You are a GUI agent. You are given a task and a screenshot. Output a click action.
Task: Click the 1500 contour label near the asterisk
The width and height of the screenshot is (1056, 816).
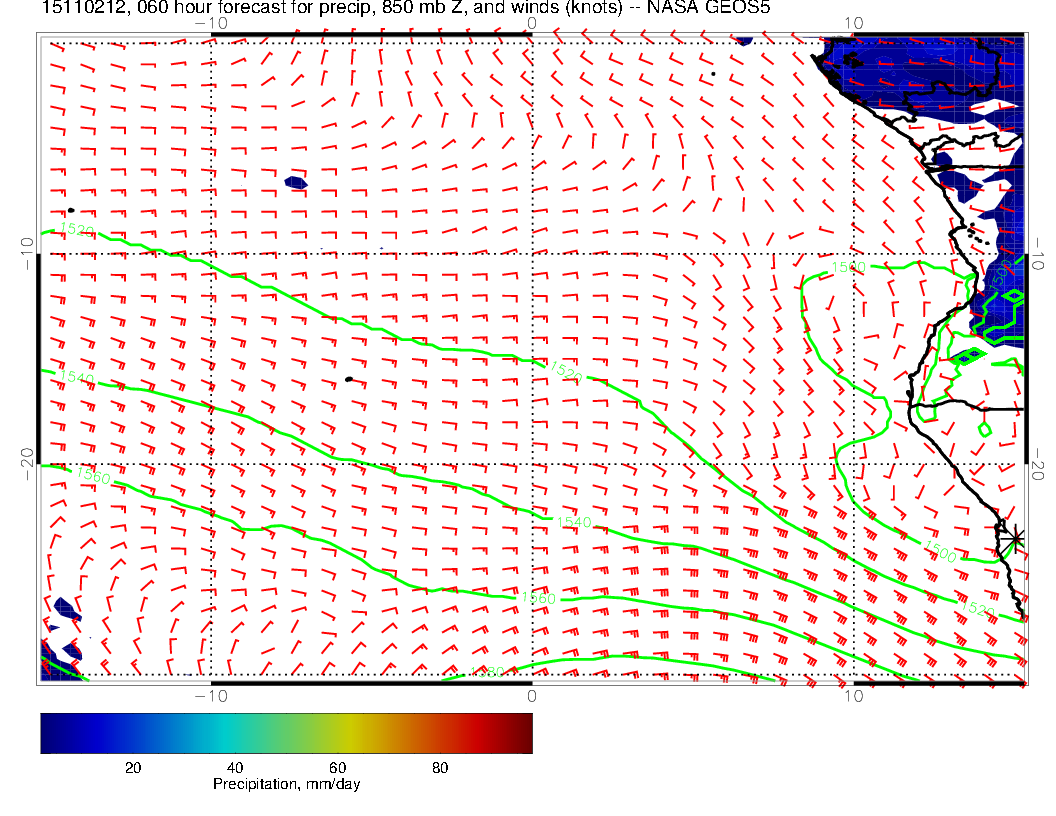point(940,550)
